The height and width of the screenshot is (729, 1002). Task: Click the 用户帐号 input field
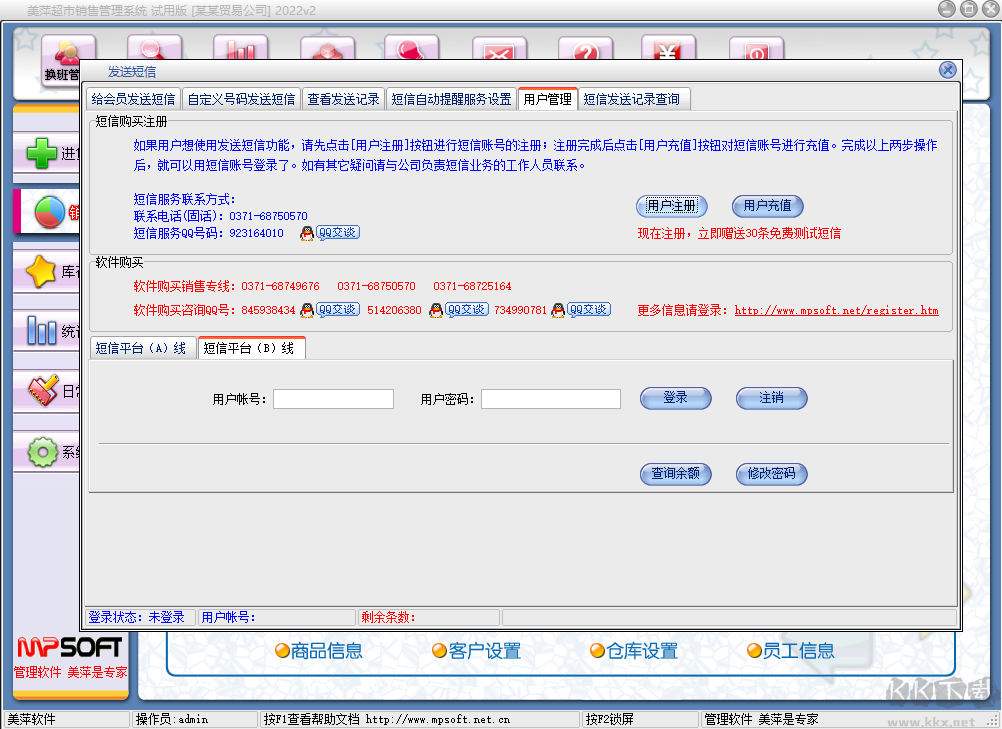tap(333, 399)
